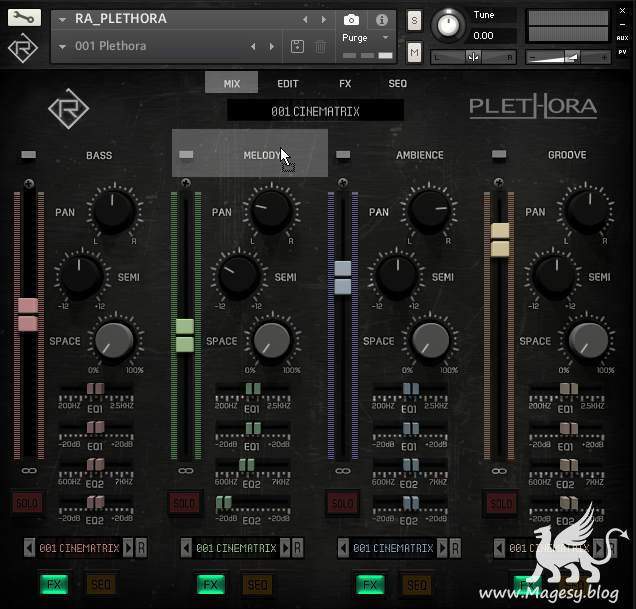
Task: Toggle the instrument M mute button
Action: 414,52
